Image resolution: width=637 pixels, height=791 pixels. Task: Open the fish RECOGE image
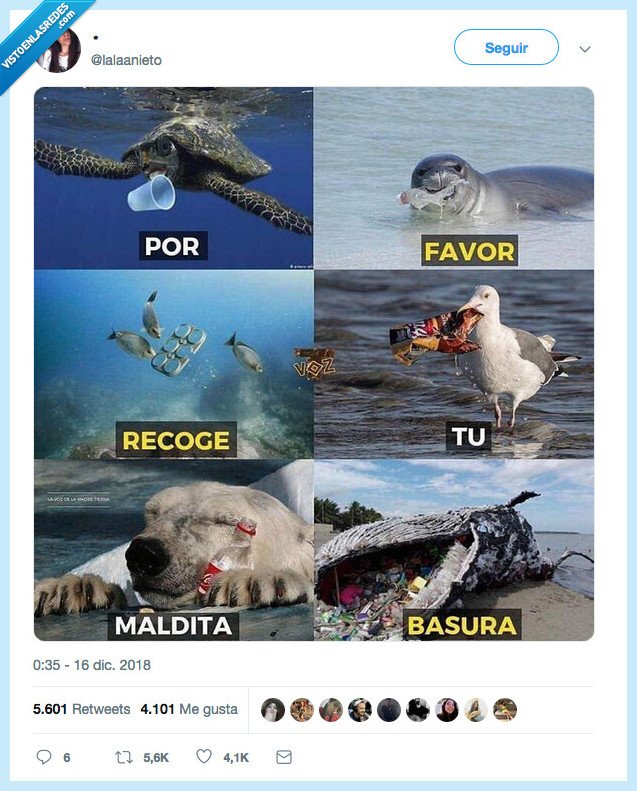[x=173, y=364]
